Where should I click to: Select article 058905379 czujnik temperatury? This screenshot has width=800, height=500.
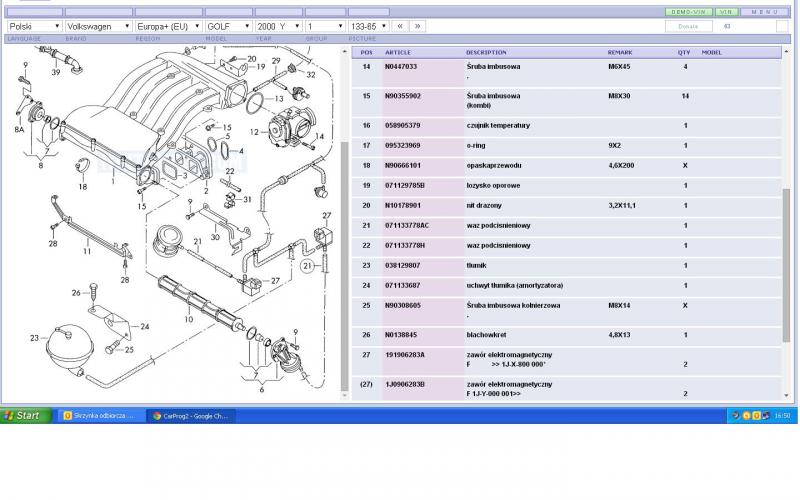coord(403,126)
